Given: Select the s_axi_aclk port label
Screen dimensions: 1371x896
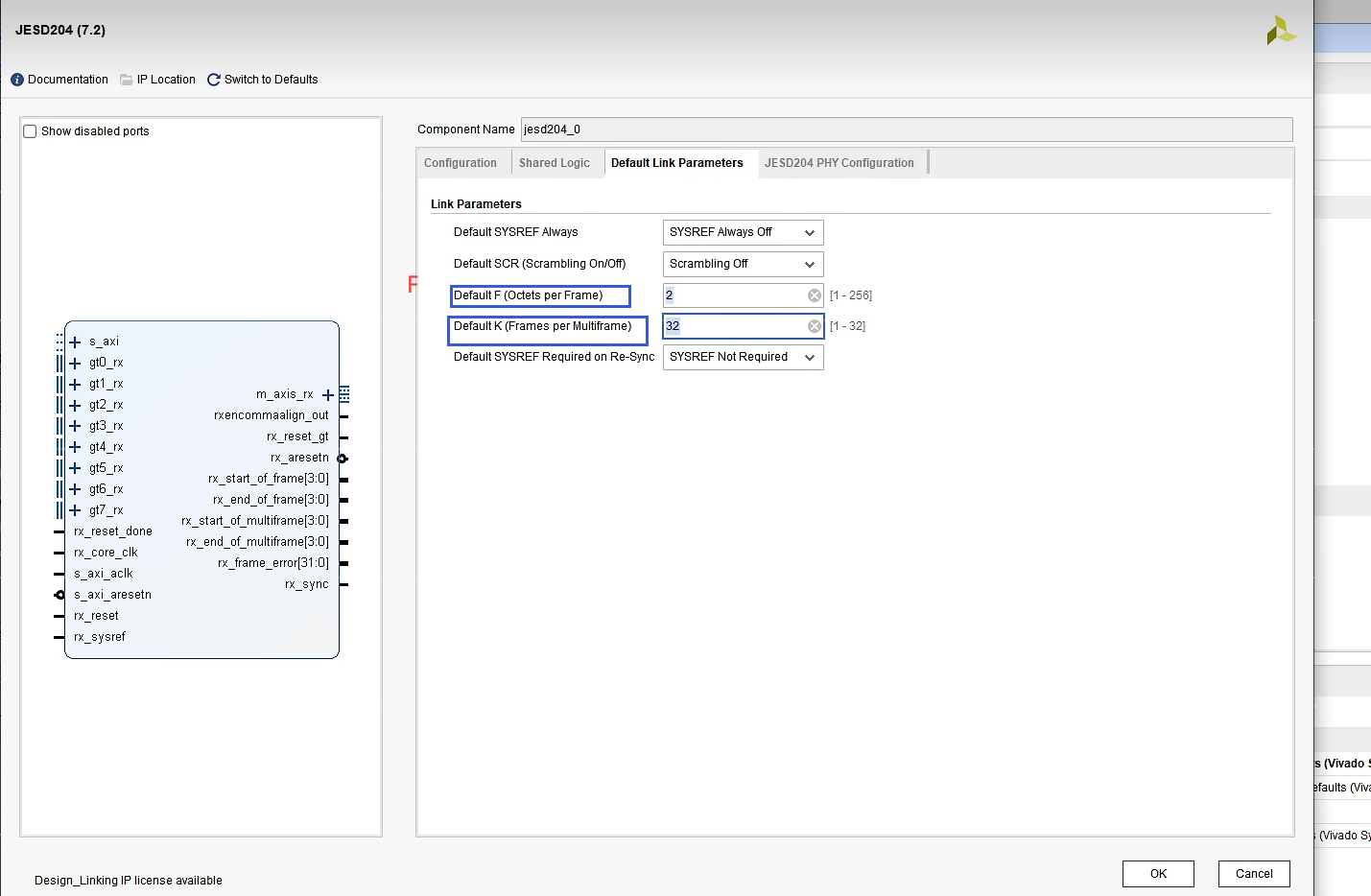Looking at the screenshot, I should 104,574.
